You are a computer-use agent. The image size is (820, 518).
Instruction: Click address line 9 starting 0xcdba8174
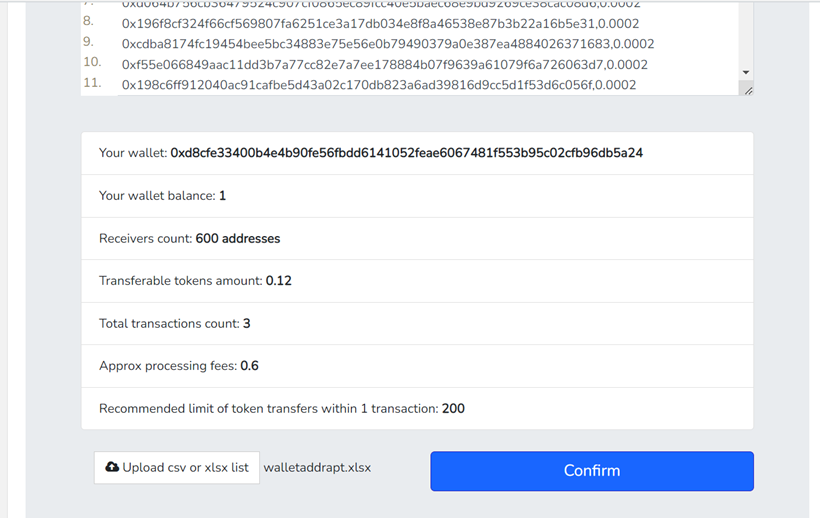tap(388, 44)
